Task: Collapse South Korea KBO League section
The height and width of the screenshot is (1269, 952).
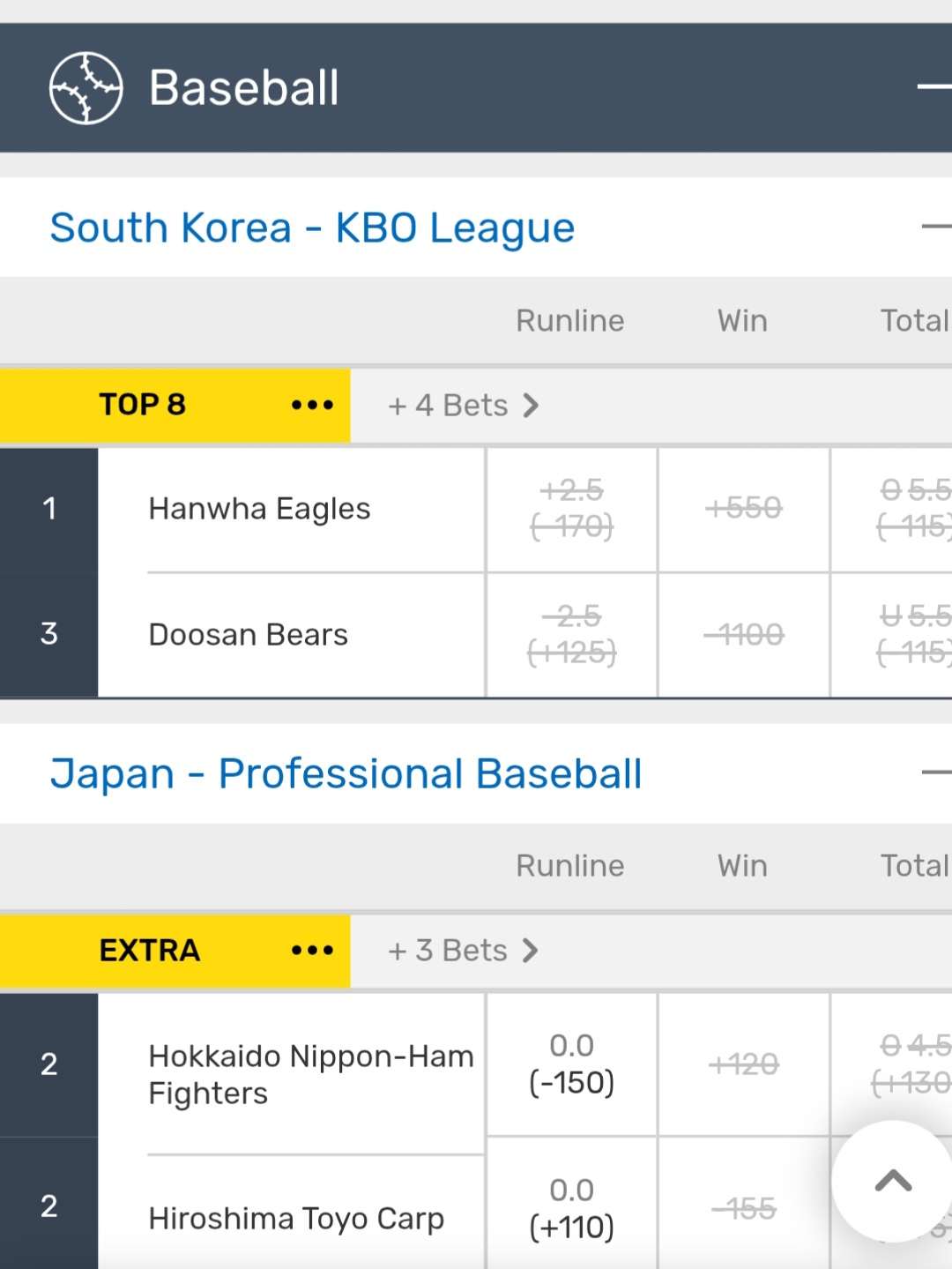Action: point(936,227)
